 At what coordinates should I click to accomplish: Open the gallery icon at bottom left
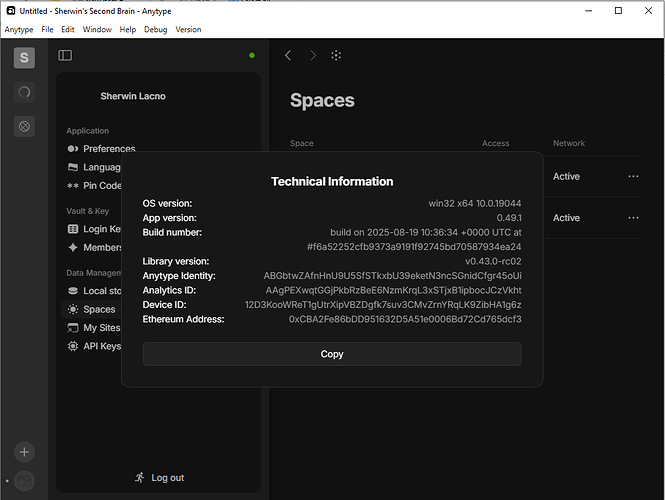[x=24, y=481]
